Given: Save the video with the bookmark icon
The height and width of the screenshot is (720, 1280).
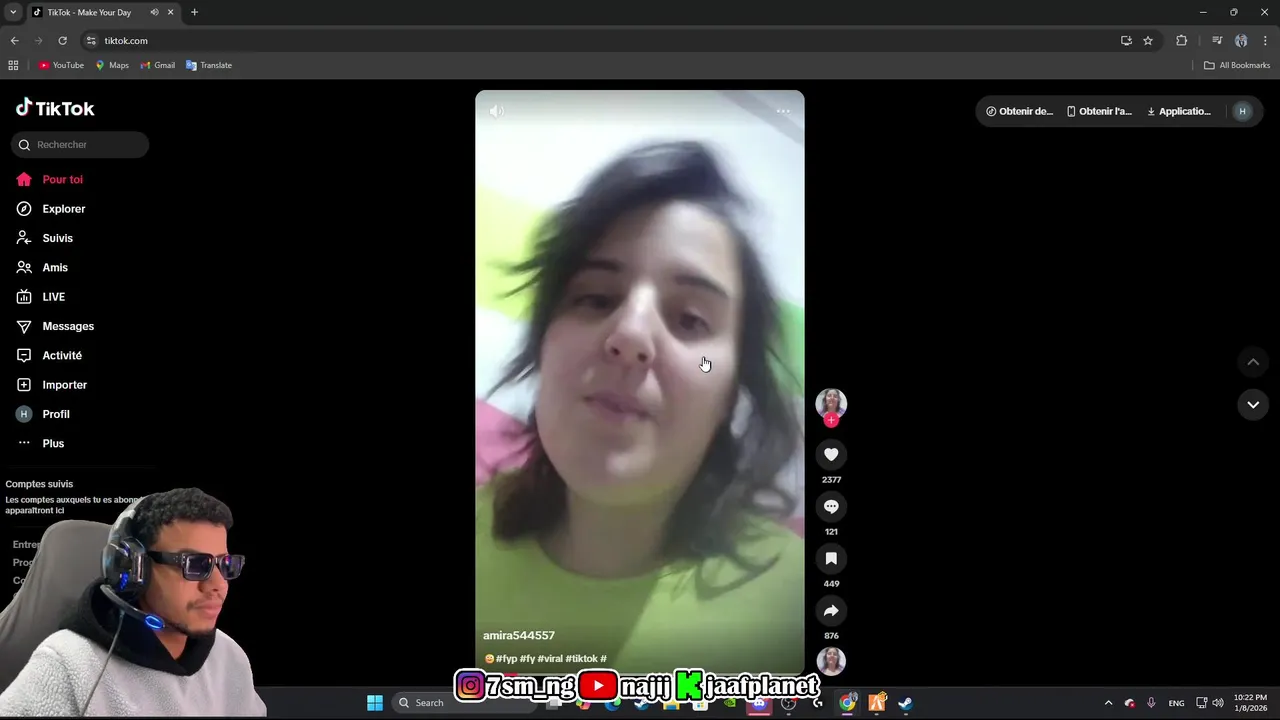Looking at the screenshot, I should 831,559.
